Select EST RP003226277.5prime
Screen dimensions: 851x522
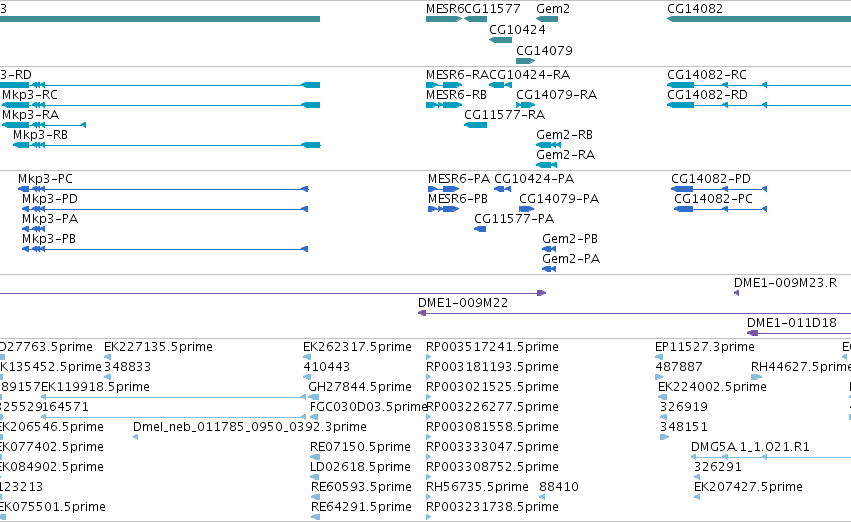492,407
